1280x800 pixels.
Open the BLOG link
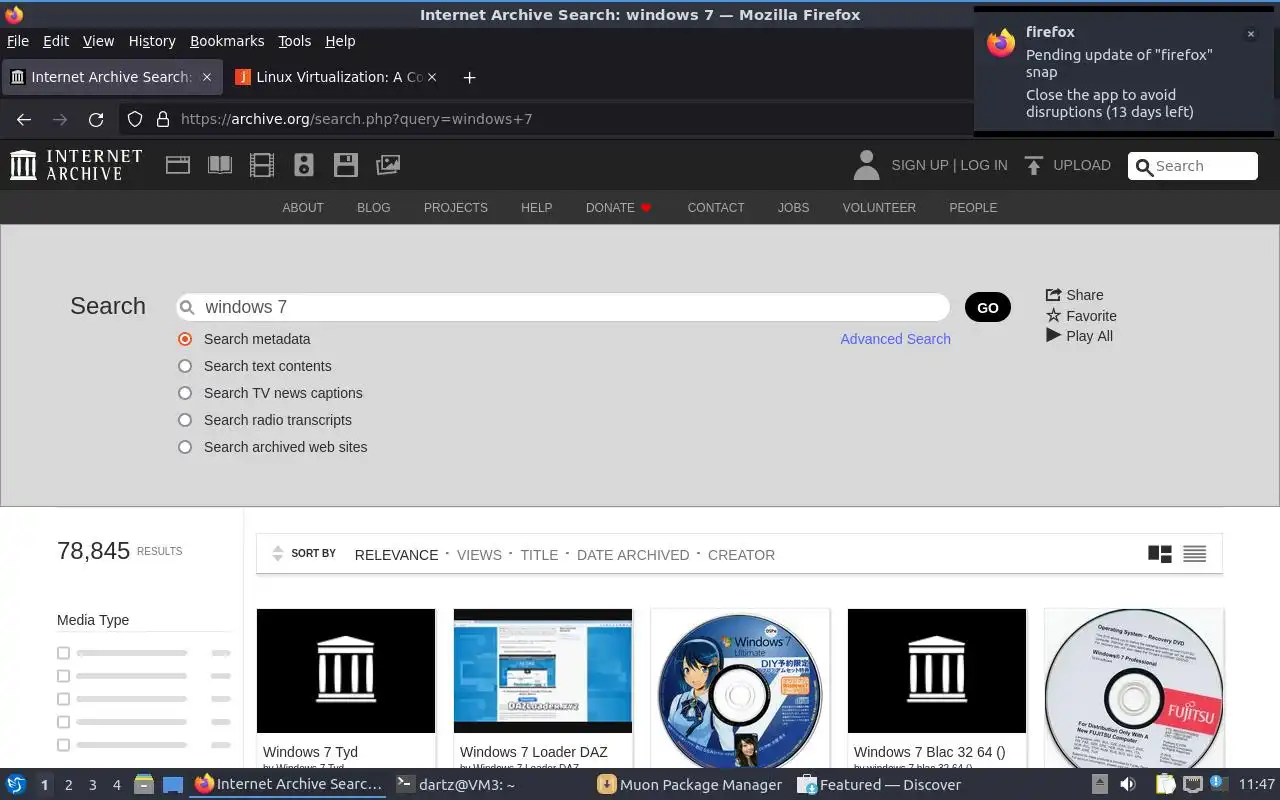pos(374,208)
